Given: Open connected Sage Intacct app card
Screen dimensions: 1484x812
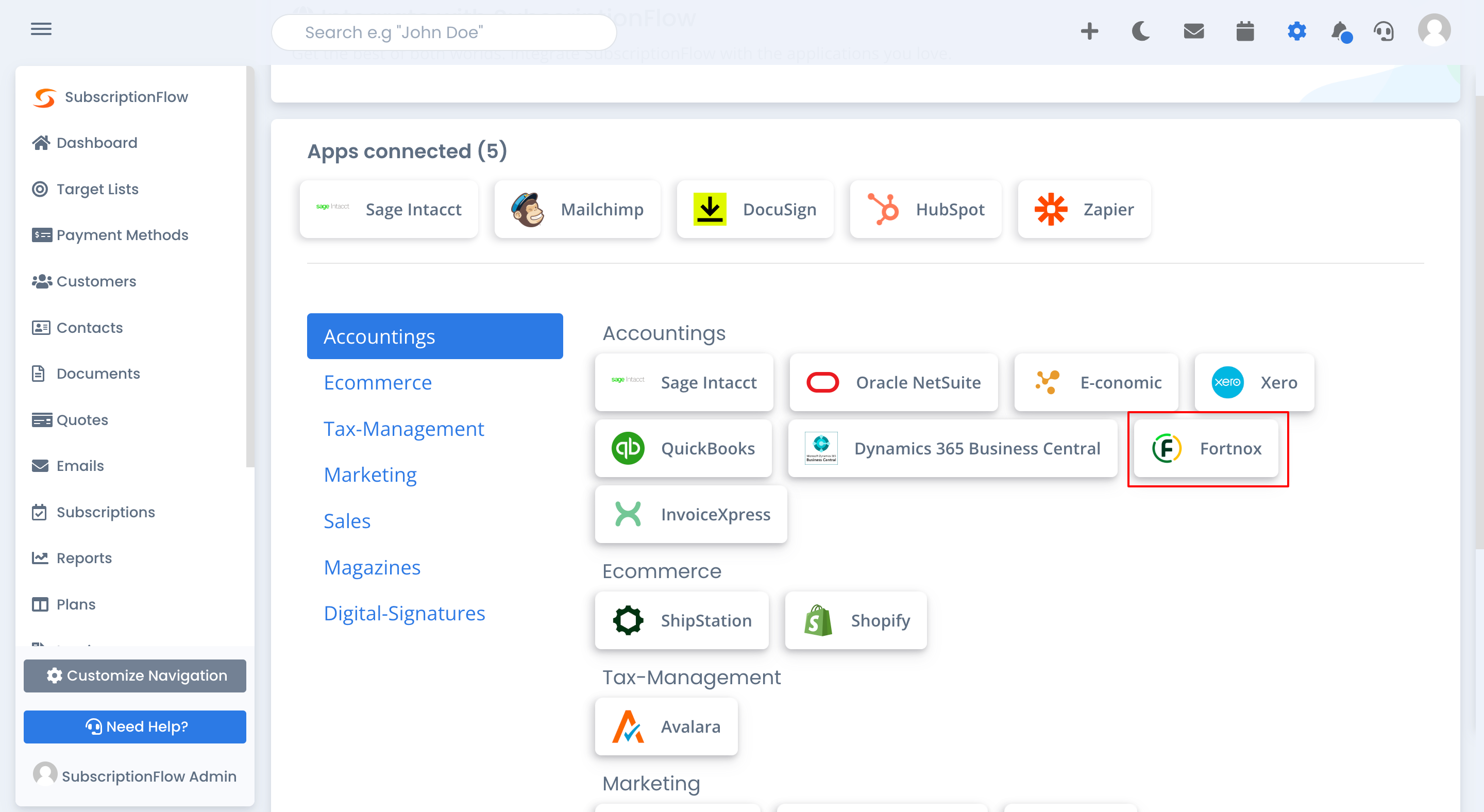Looking at the screenshot, I should coord(389,209).
